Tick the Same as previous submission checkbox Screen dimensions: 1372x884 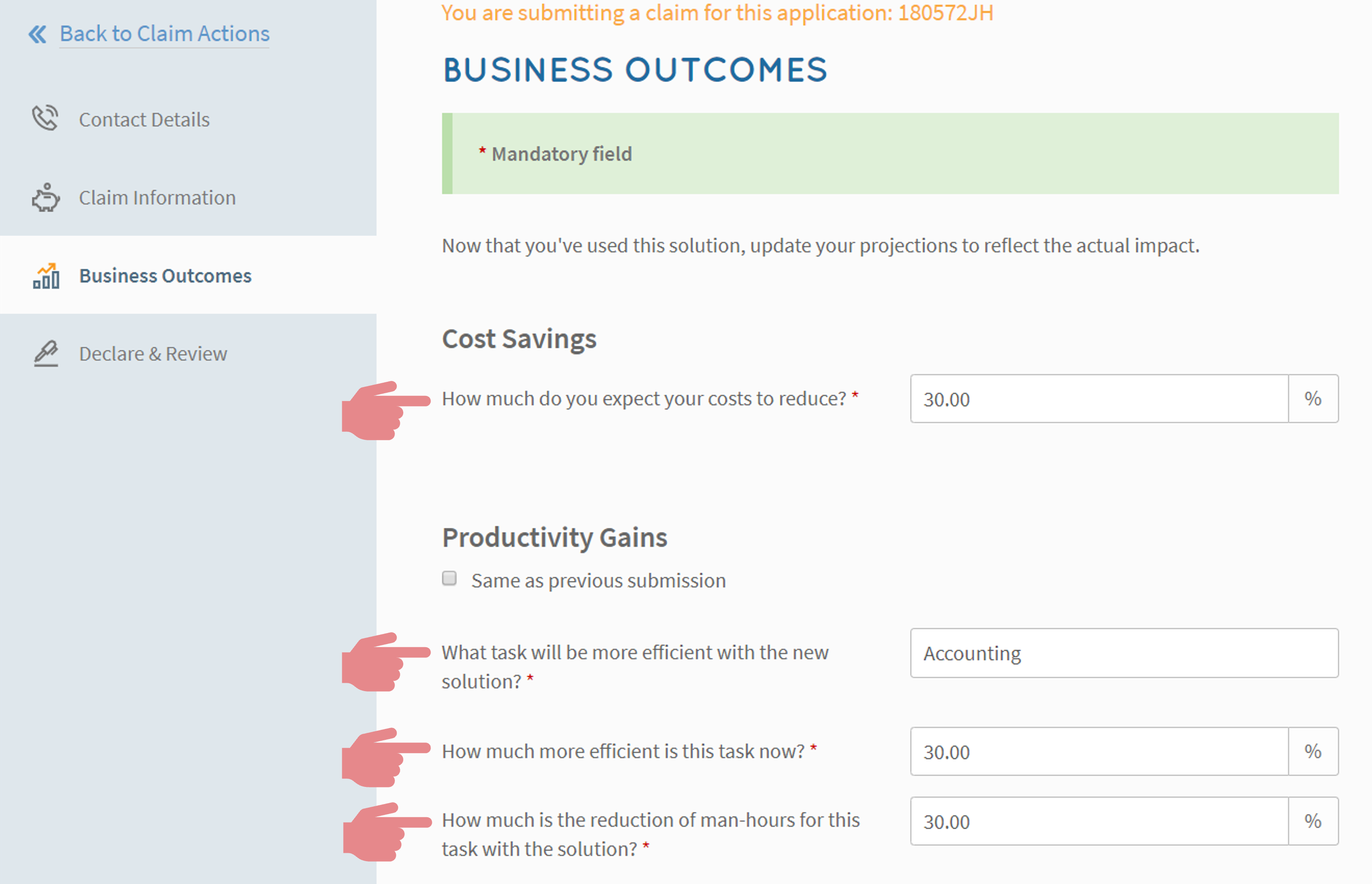(x=449, y=578)
